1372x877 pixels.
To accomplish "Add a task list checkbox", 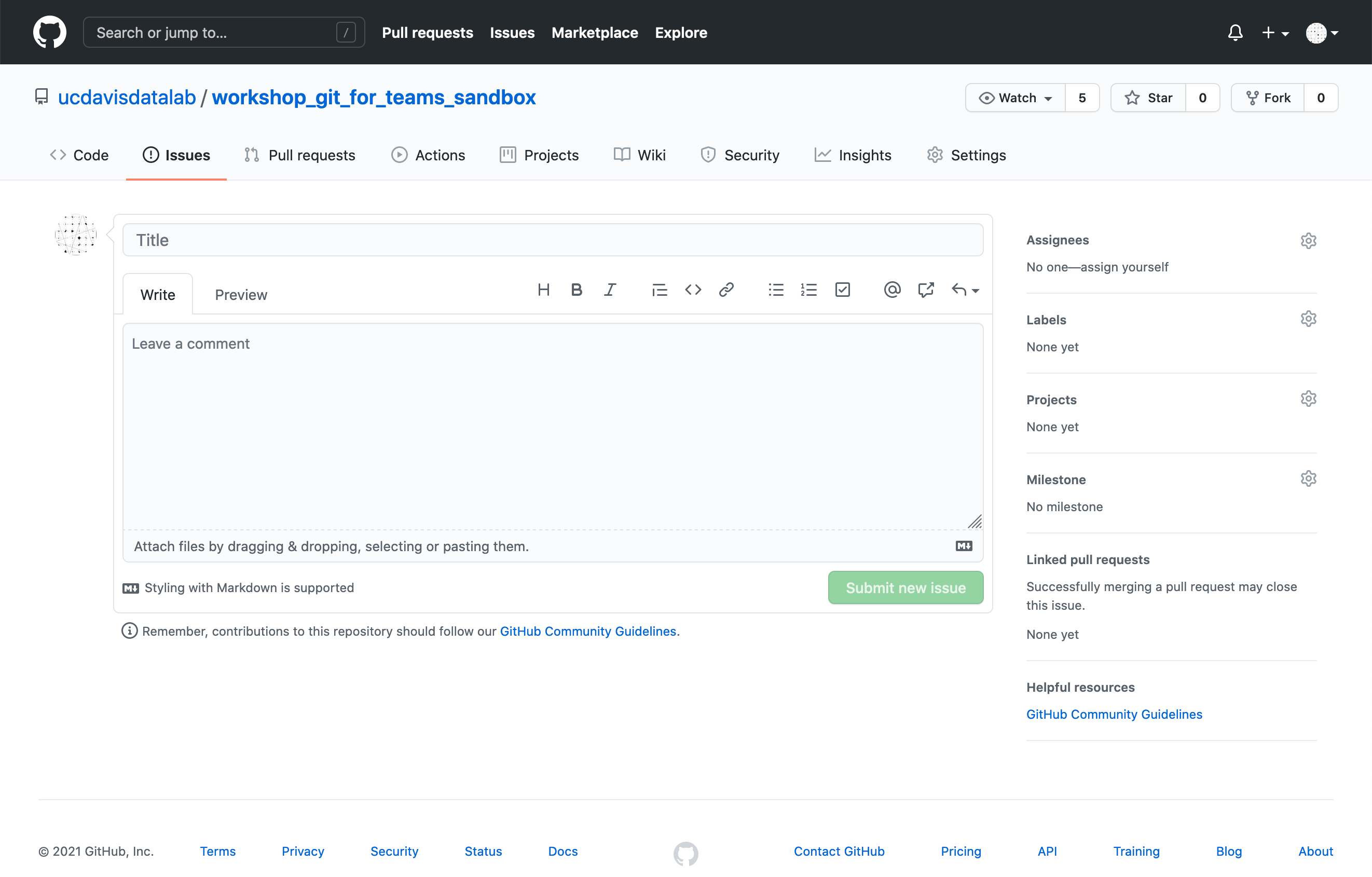I will [x=842, y=290].
